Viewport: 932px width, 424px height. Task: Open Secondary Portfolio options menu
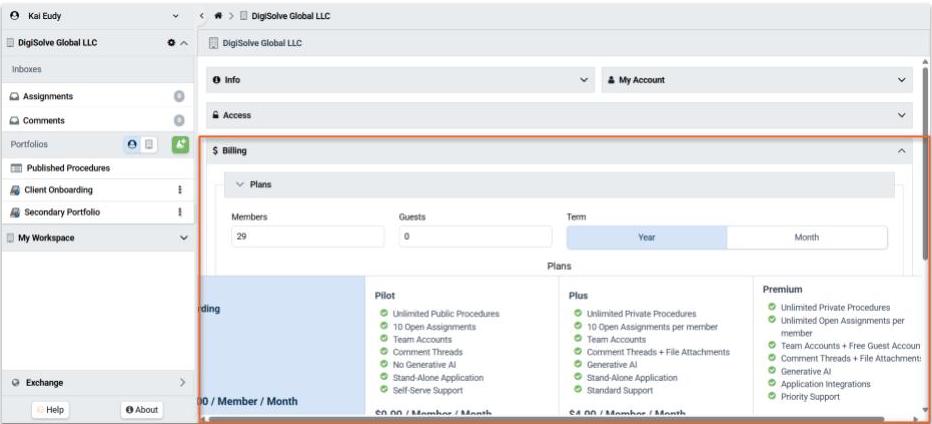click(180, 212)
